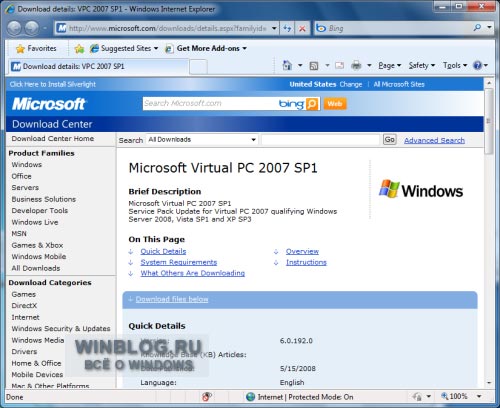This screenshot has height=408, width=500.
Task: Click the Download files below link
Action: click(x=172, y=299)
